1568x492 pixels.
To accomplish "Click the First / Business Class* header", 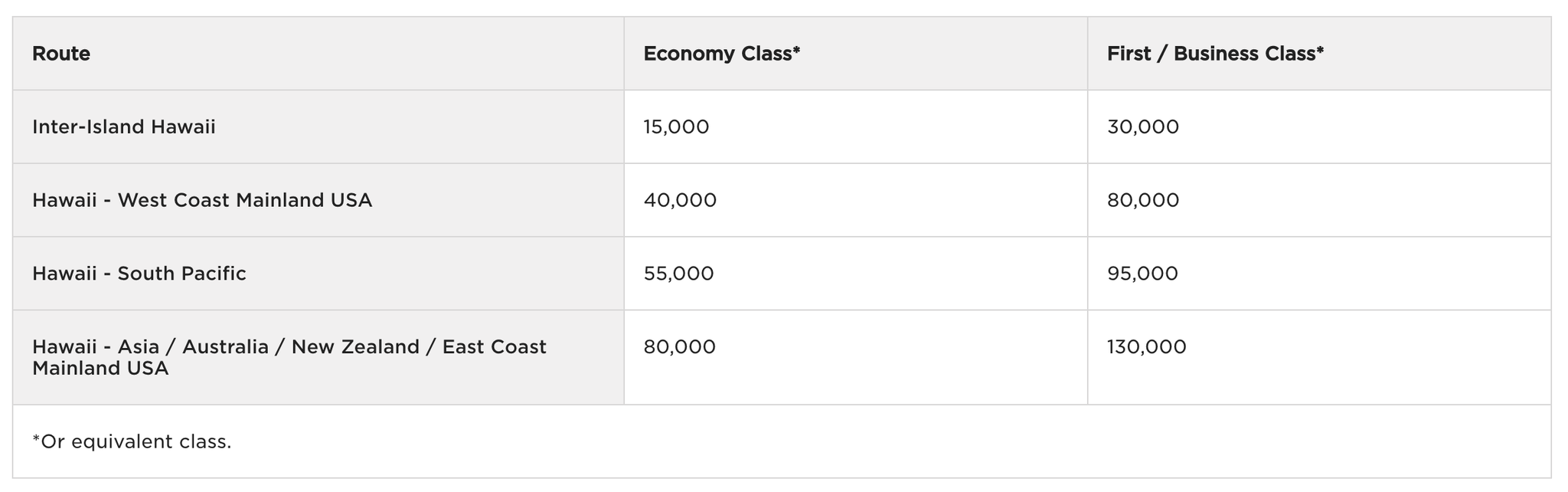I will click(1319, 54).
